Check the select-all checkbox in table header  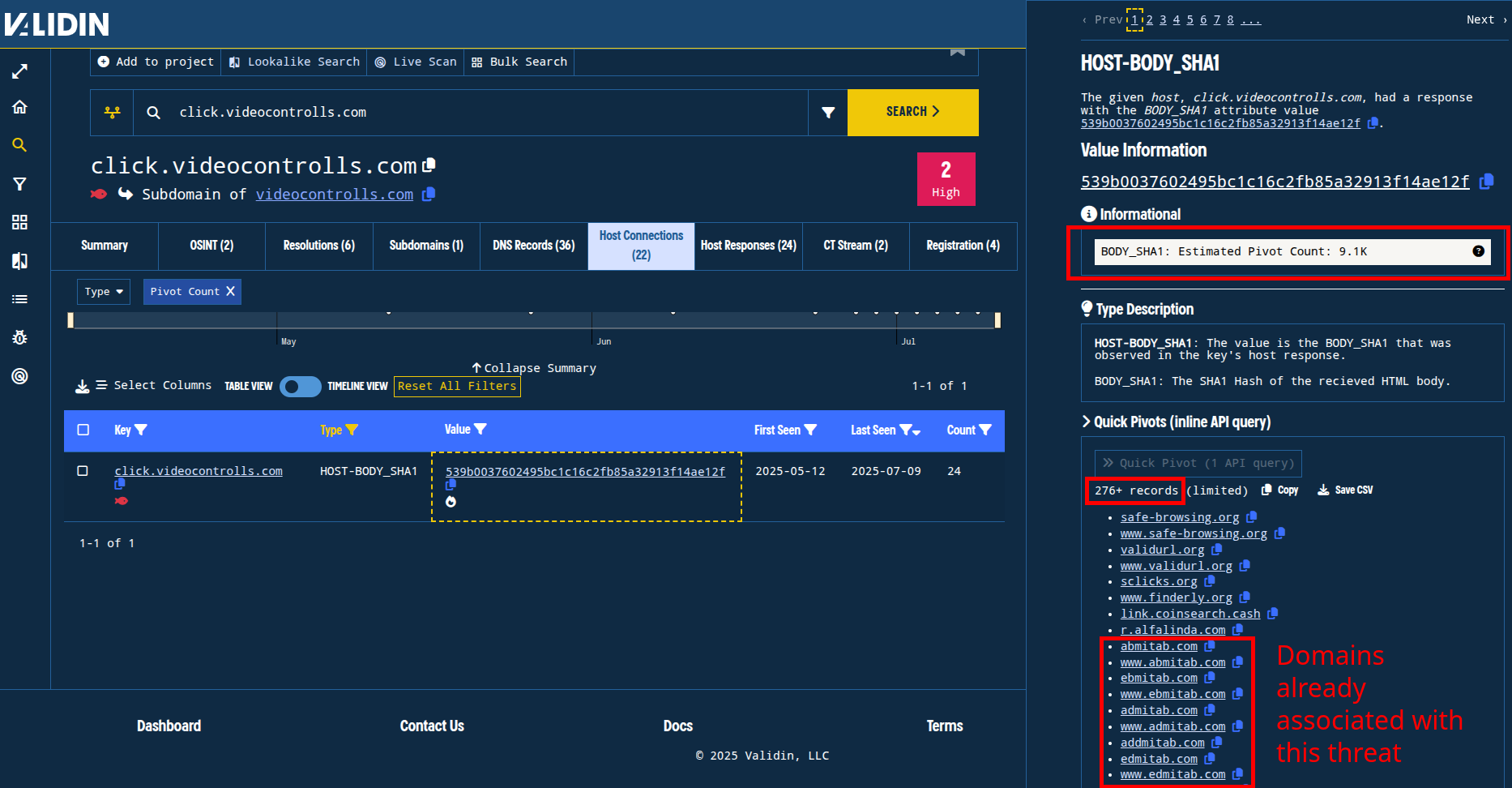click(x=83, y=430)
